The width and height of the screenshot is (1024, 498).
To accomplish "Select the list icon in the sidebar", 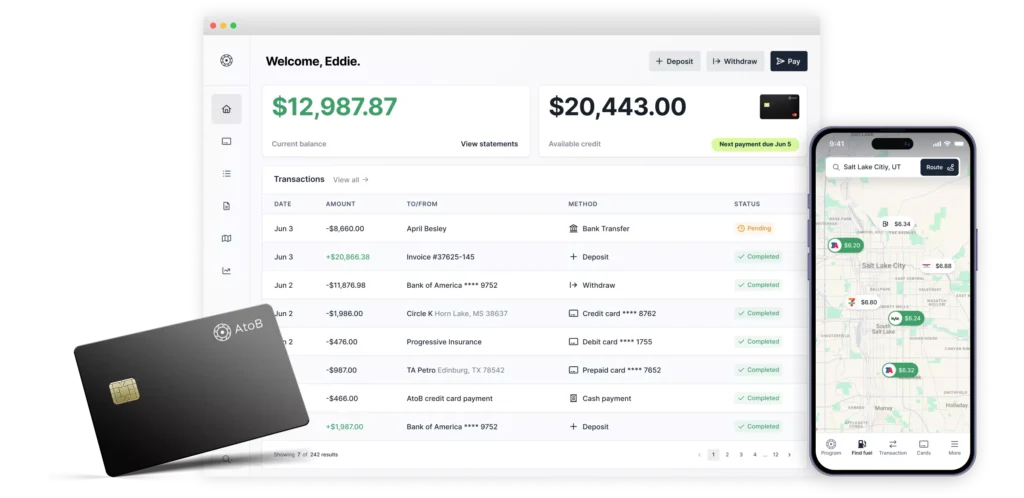I will tap(226, 174).
